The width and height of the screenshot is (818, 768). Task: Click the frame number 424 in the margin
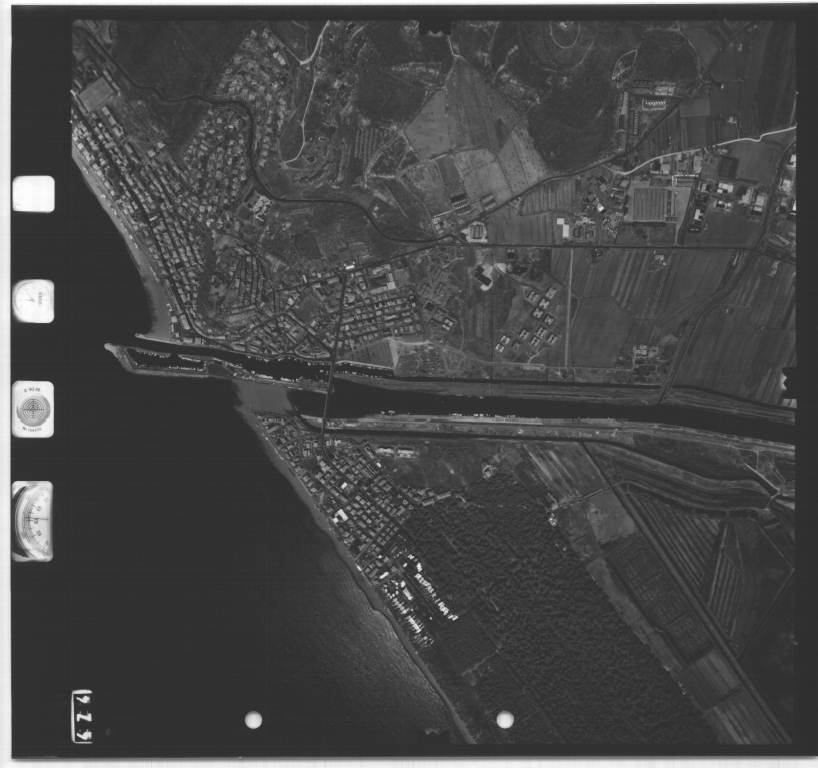point(82,716)
